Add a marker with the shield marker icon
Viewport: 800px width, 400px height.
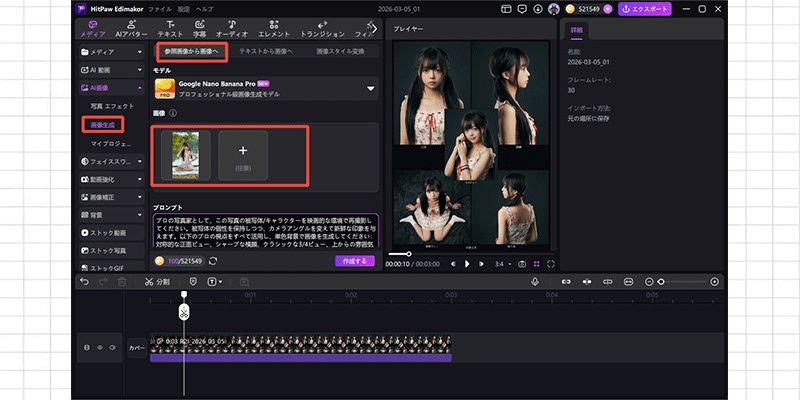(193, 282)
